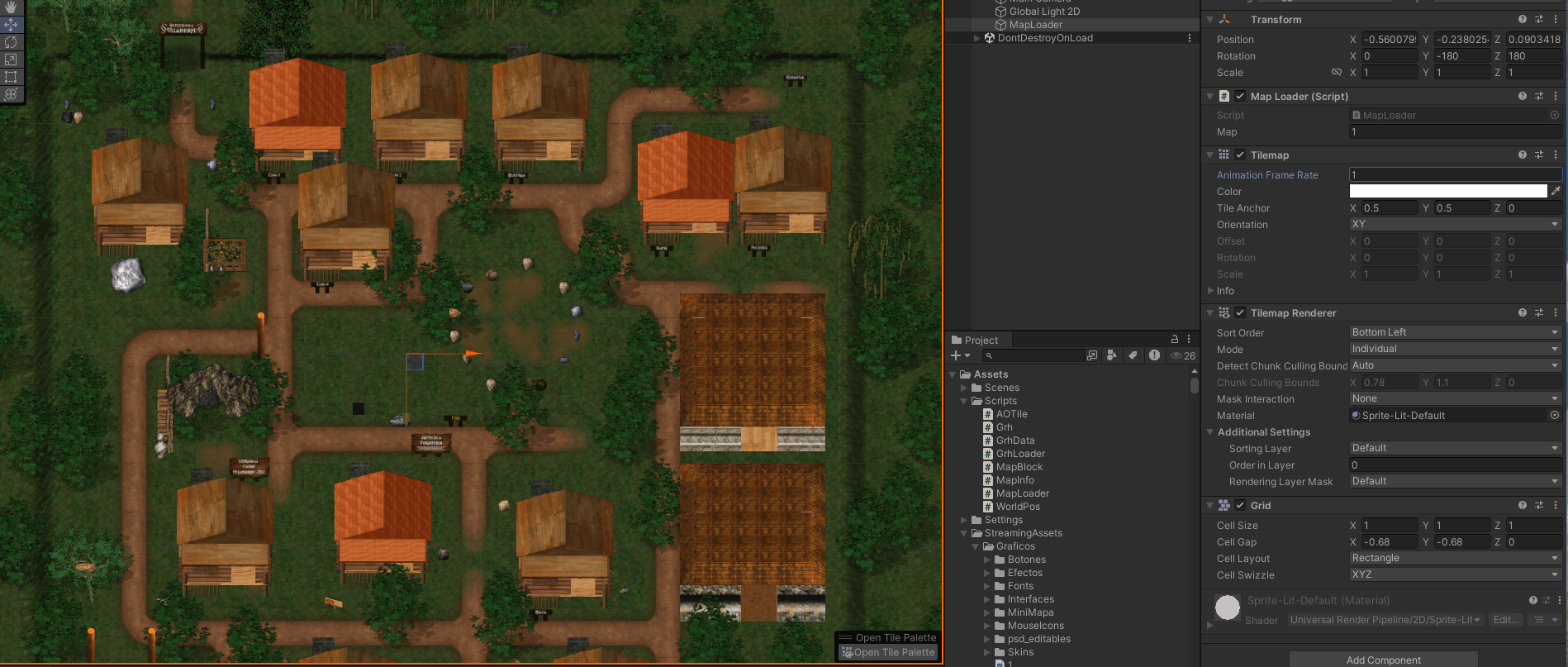Click the white Tilemap Color swatch
1568x667 pixels.
pyautogui.click(x=1447, y=191)
